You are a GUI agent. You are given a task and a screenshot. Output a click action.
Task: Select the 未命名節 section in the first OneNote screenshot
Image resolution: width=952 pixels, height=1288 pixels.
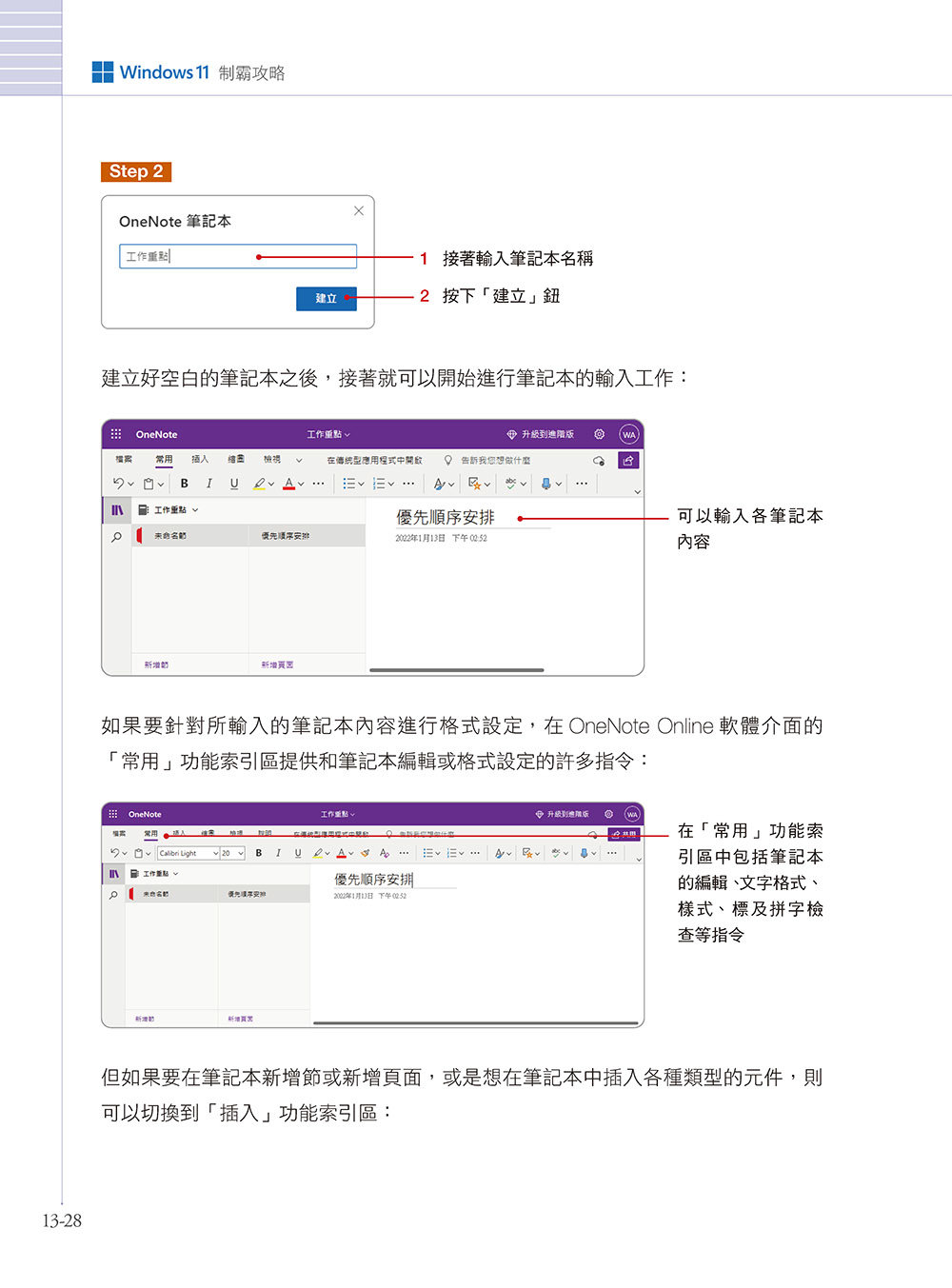190,536
